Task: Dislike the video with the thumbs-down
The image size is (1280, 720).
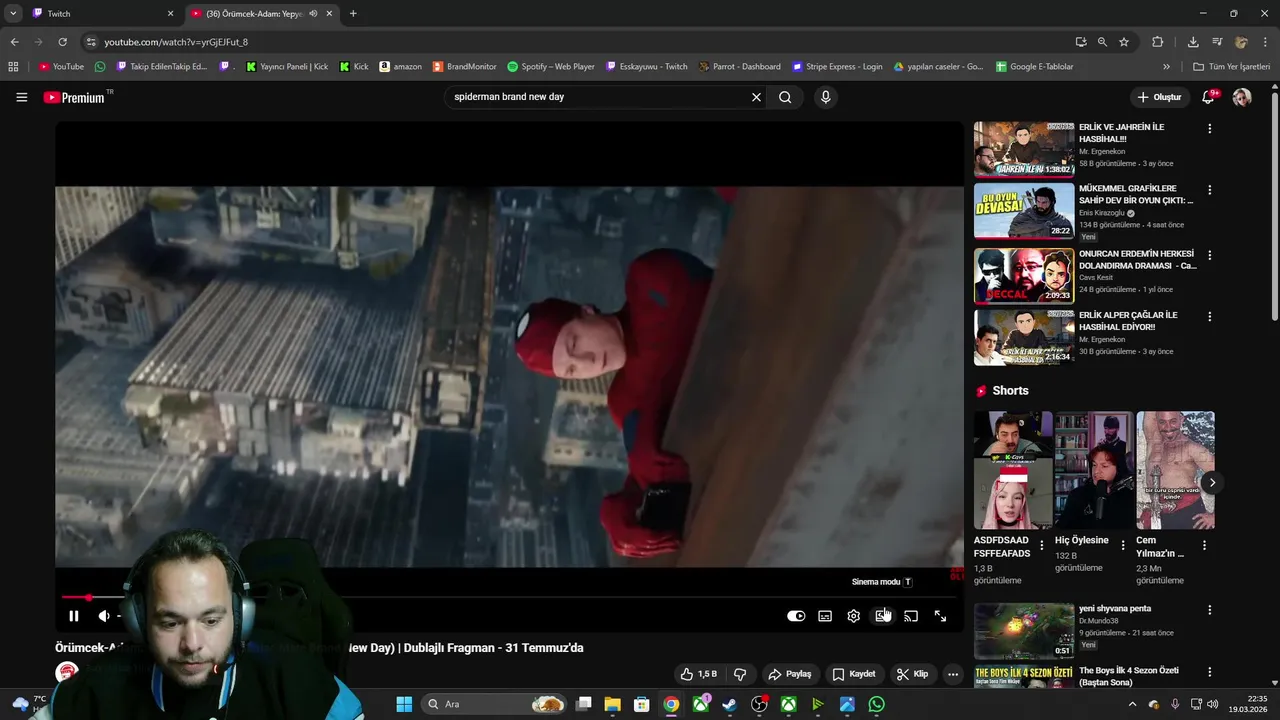Action: pos(740,674)
